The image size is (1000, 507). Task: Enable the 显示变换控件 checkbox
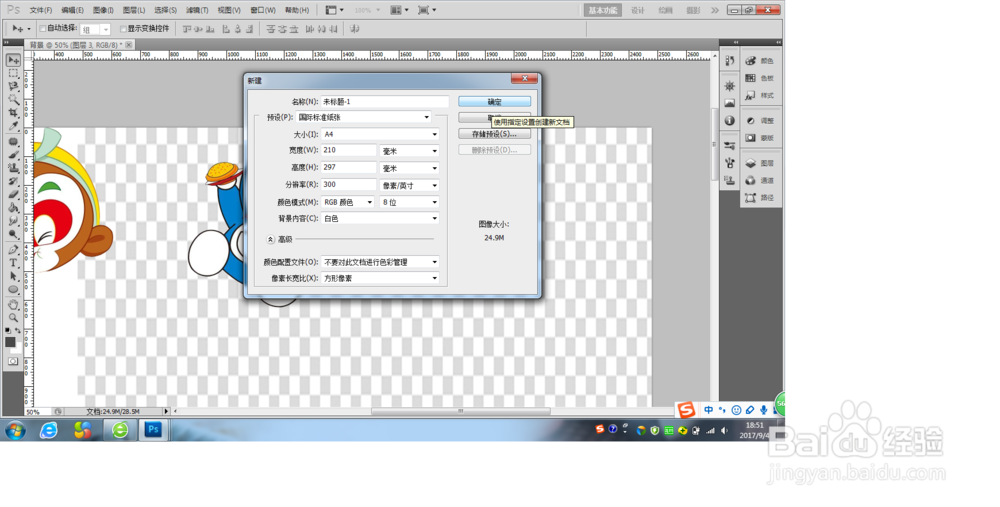point(123,29)
